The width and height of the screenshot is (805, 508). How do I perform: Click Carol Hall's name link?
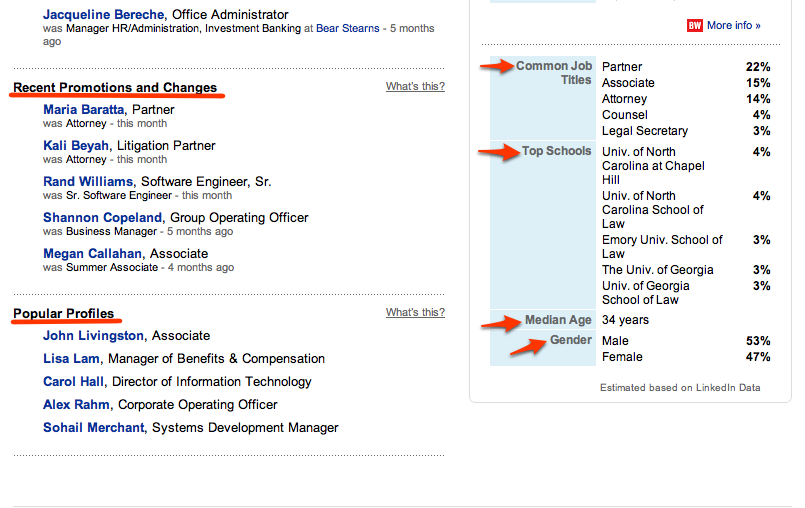click(x=73, y=382)
